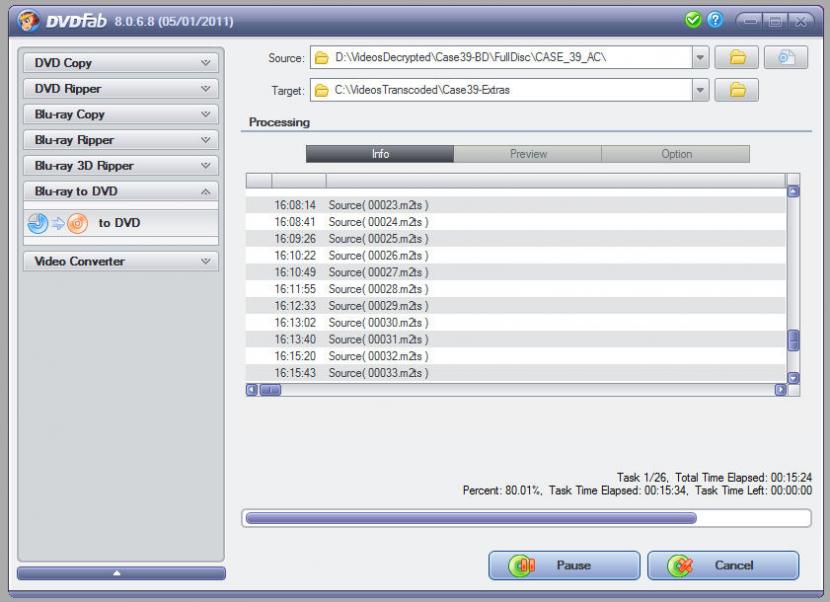This screenshot has height=602, width=830.
Task: Select the 'to DVD' mode item
Action: pyautogui.click(x=121, y=223)
